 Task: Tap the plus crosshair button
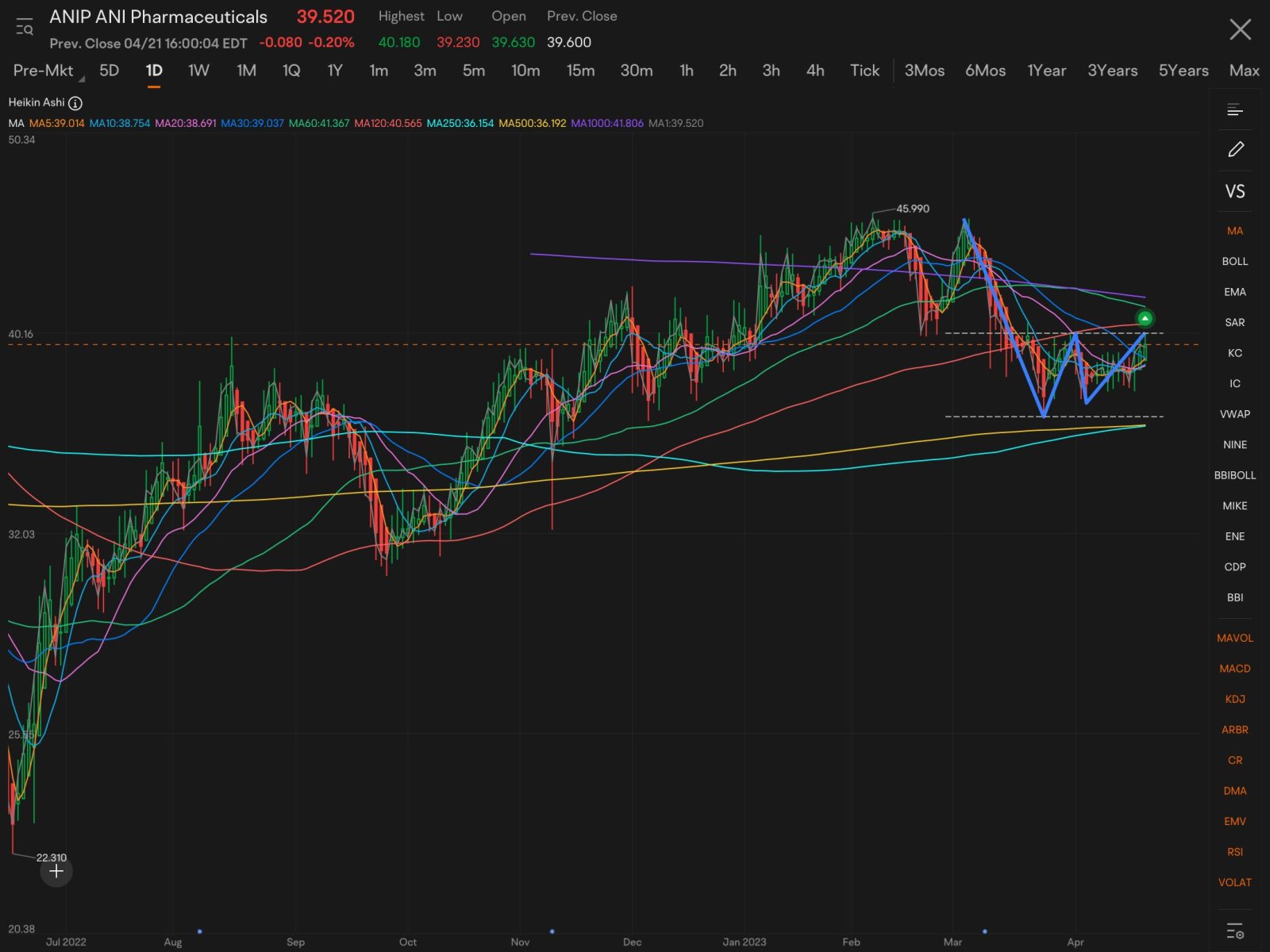(x=56, y=871)
